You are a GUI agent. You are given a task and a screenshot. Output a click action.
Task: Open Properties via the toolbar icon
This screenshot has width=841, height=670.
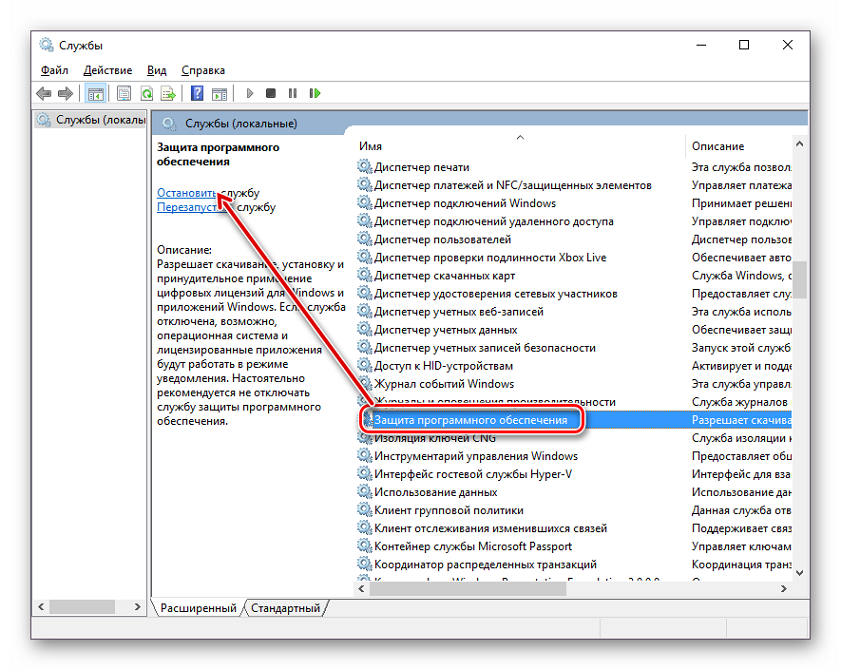123,94
